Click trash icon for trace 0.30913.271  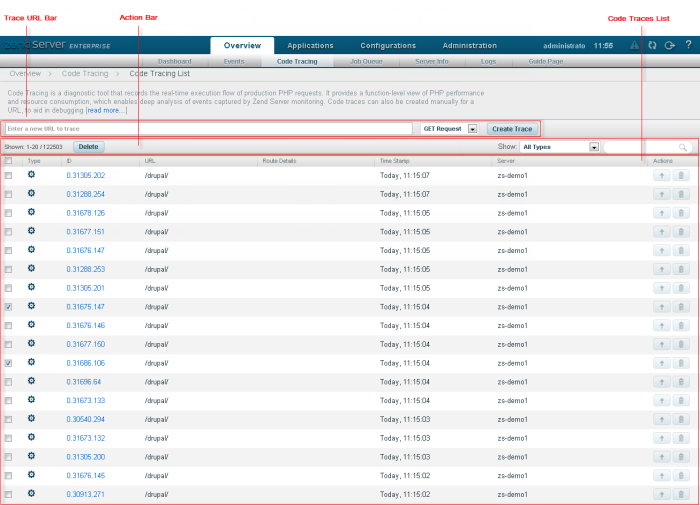click(x=681, y=494)
